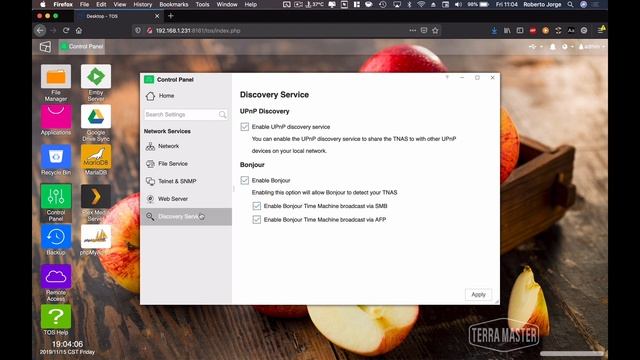Click Firefox back arrow button
This screenshot has width=640, height=360.
pos(40,30)
